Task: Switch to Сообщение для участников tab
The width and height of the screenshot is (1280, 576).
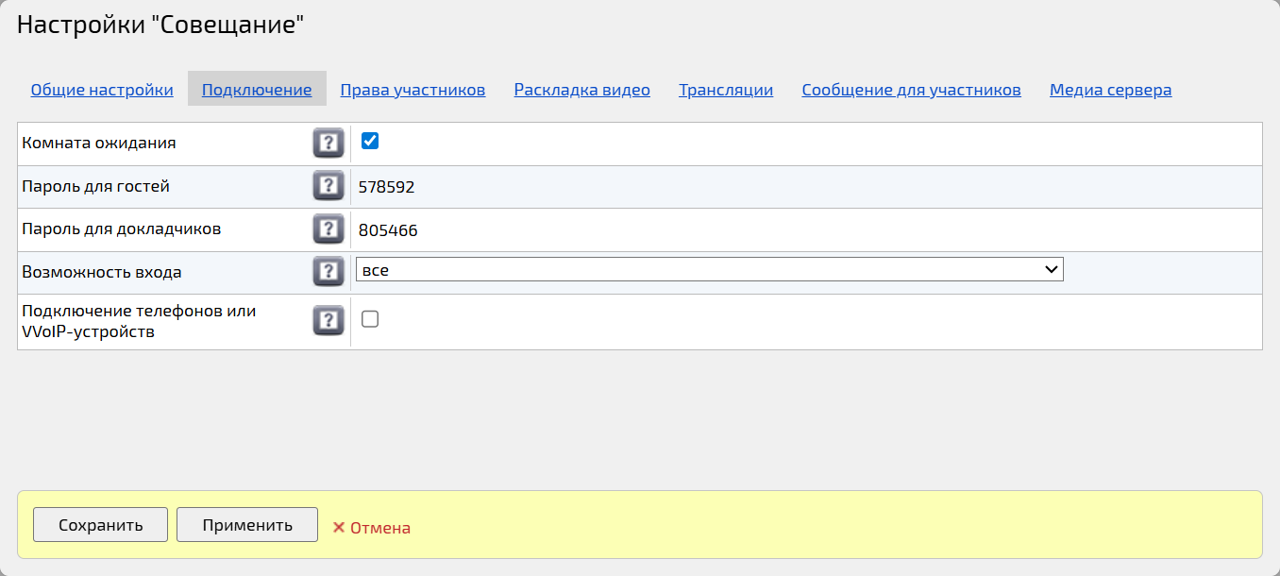Action: pos(911,90)
